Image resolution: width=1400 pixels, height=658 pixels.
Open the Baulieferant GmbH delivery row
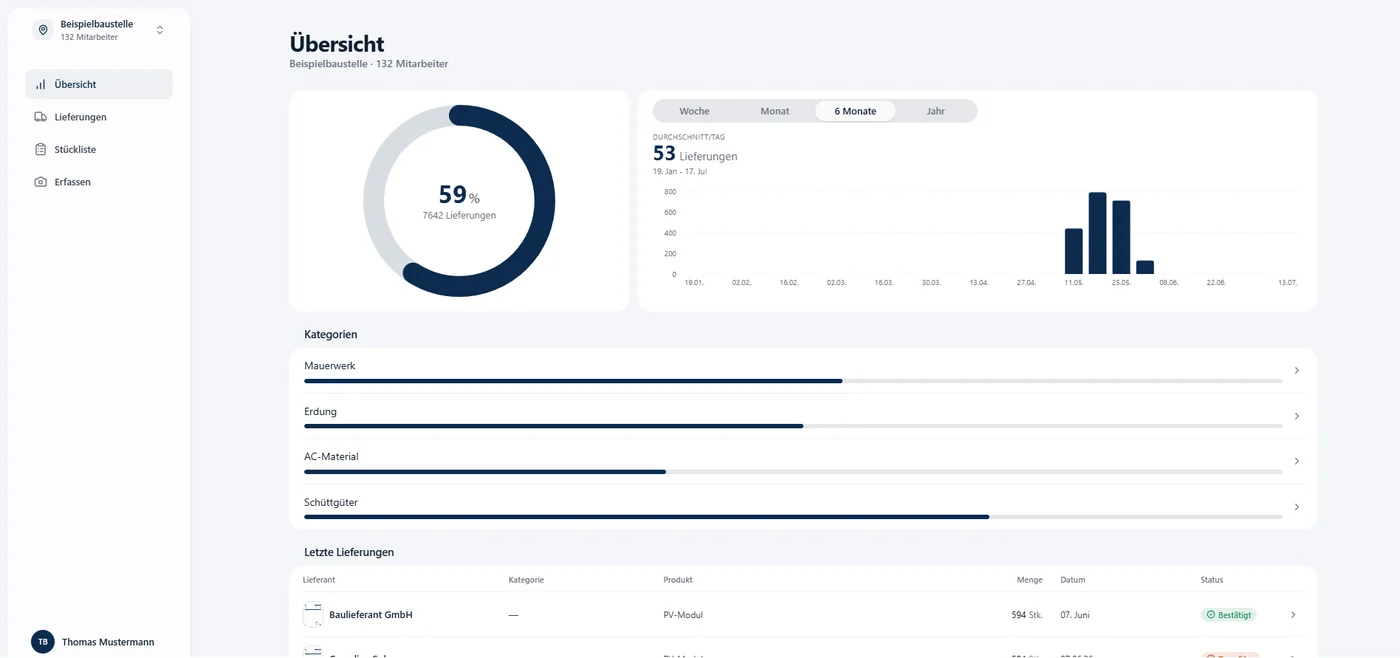(x=803, y=615)
